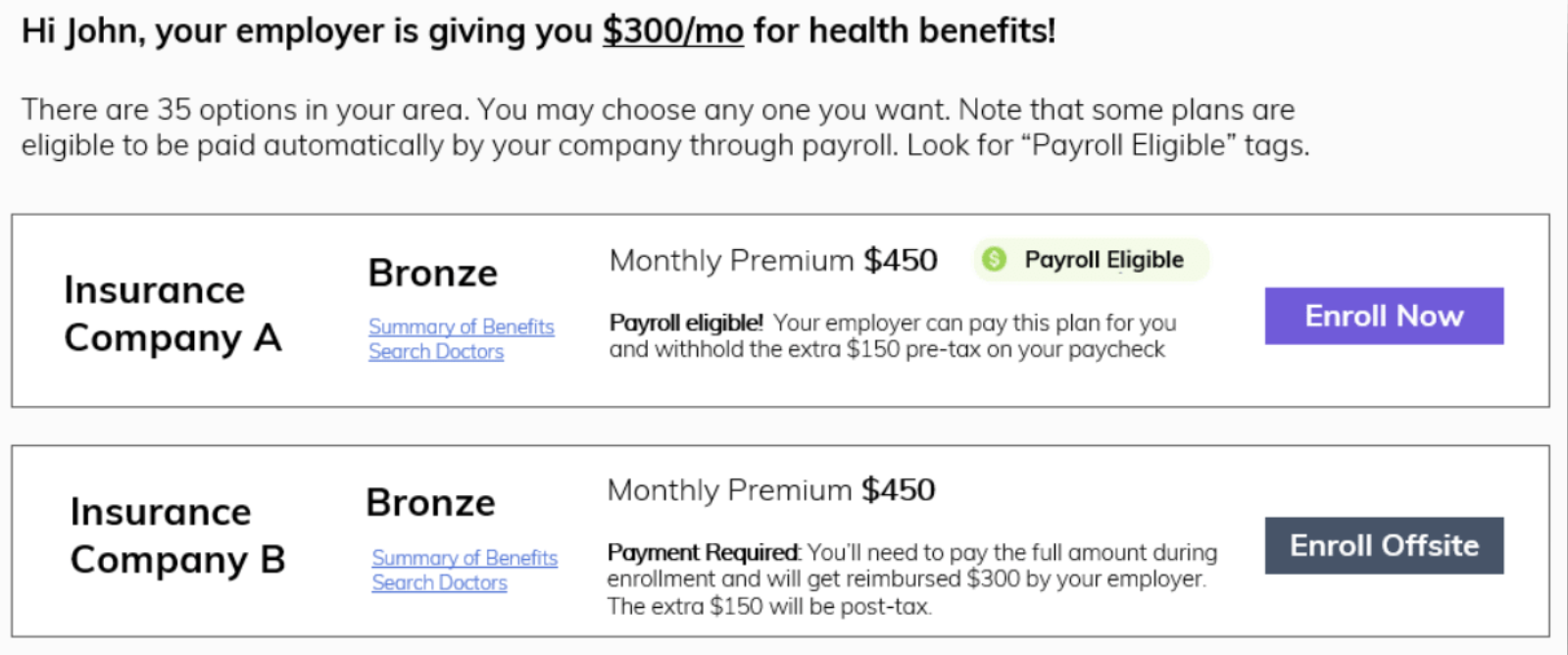The width and height of the screenshot is (1568, 655).
Task: Open Summary of Benefits for Insurance Company A
Action: (x=461, y=327)
